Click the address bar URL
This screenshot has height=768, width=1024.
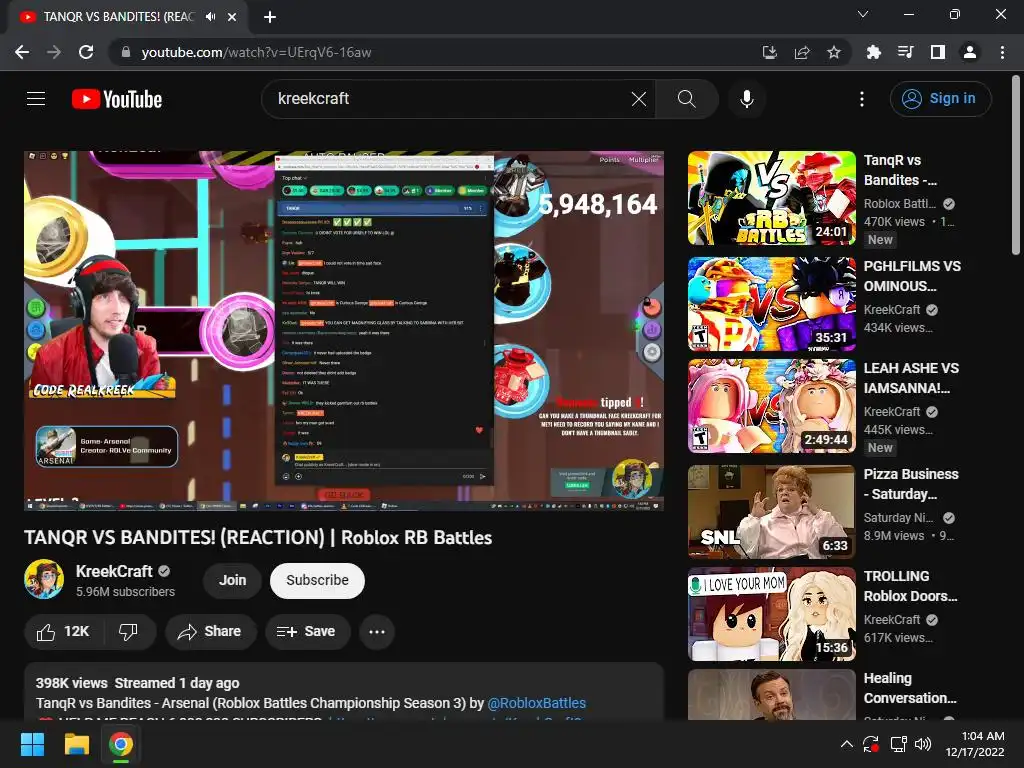256,52
